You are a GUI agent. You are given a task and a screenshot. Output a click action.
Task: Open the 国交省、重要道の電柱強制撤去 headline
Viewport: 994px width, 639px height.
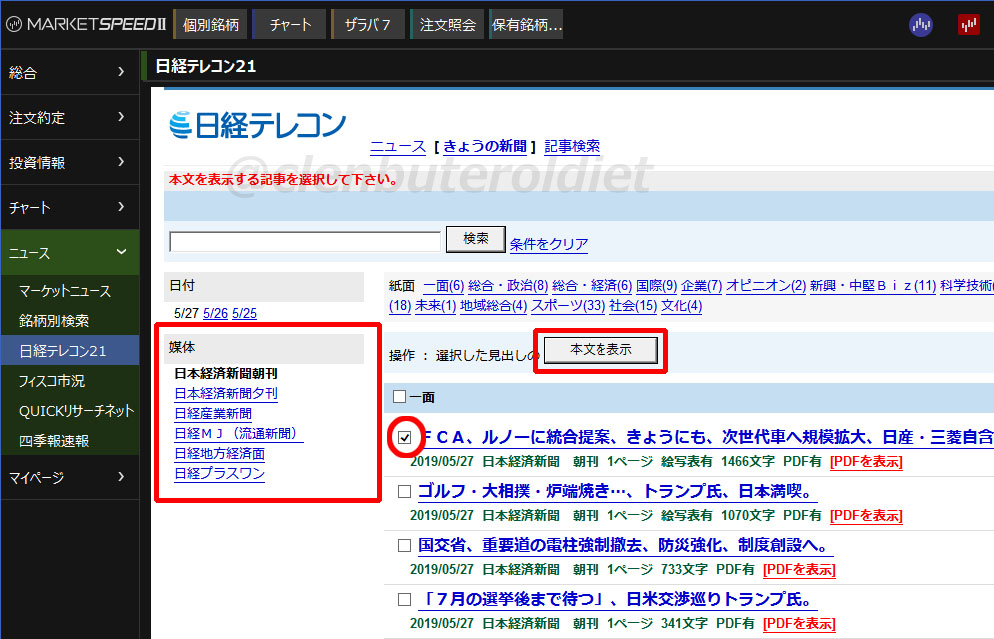pos(625,545)
